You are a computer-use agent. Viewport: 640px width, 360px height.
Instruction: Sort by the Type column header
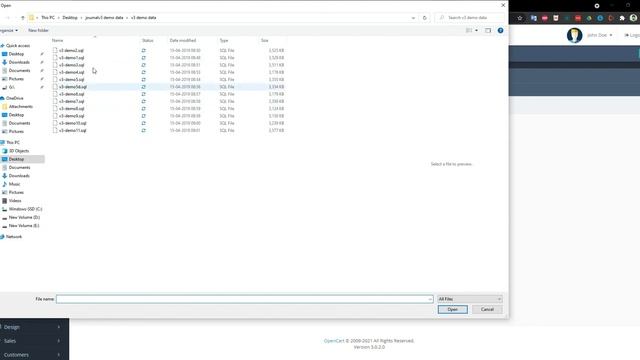pos(224,40)
